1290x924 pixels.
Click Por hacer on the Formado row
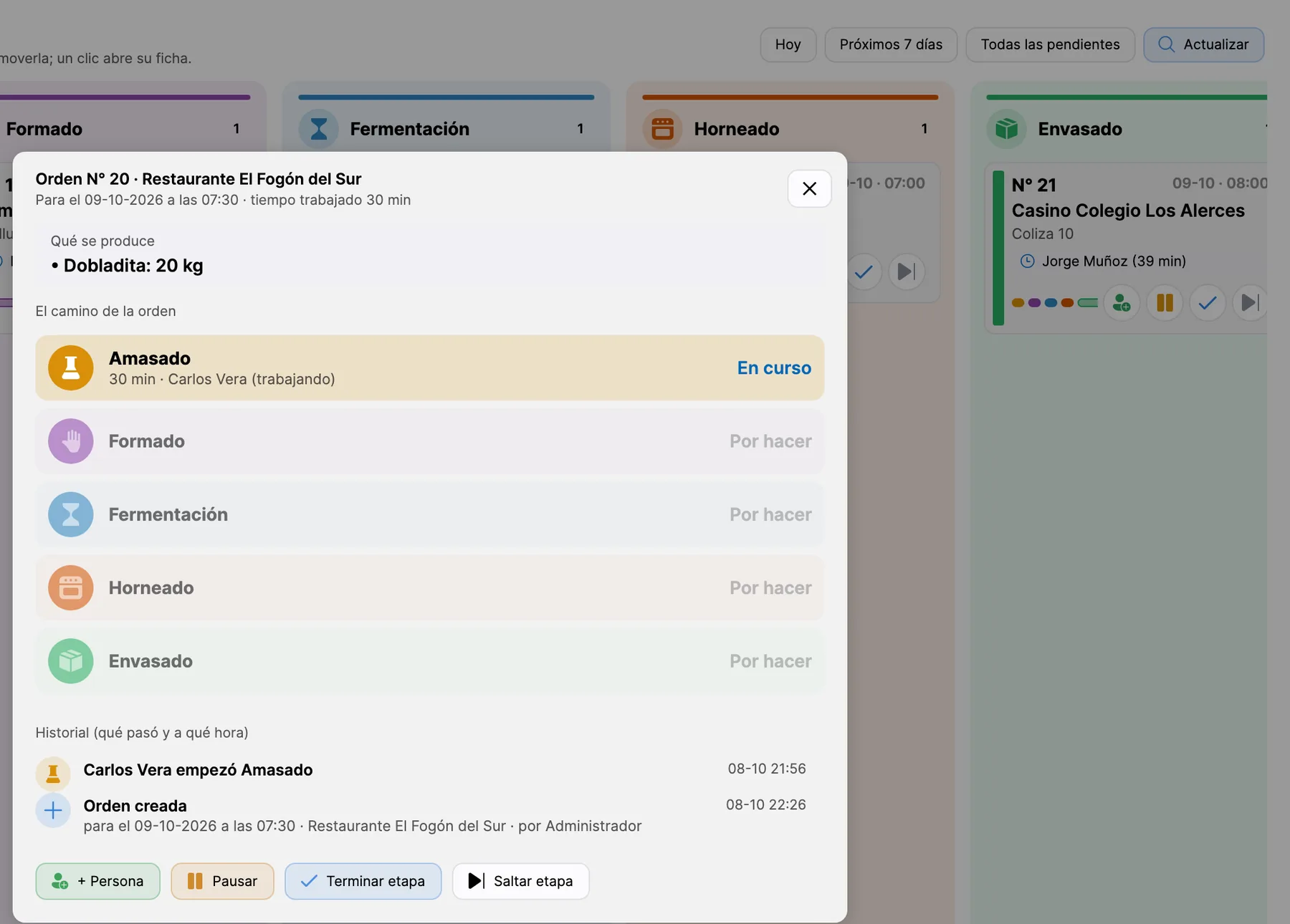pos(770,441)
